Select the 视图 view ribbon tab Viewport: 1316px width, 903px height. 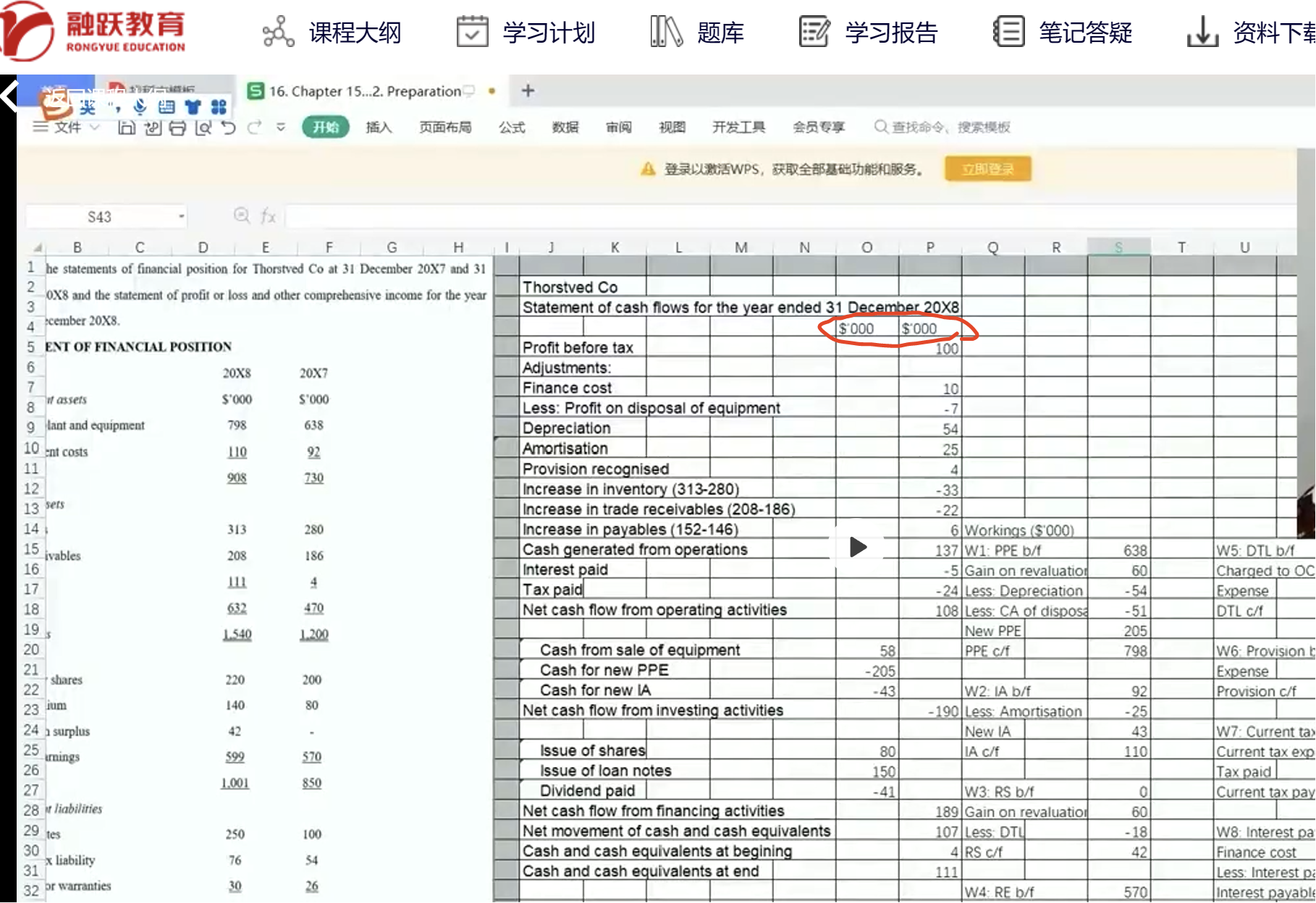coord(672,127)
